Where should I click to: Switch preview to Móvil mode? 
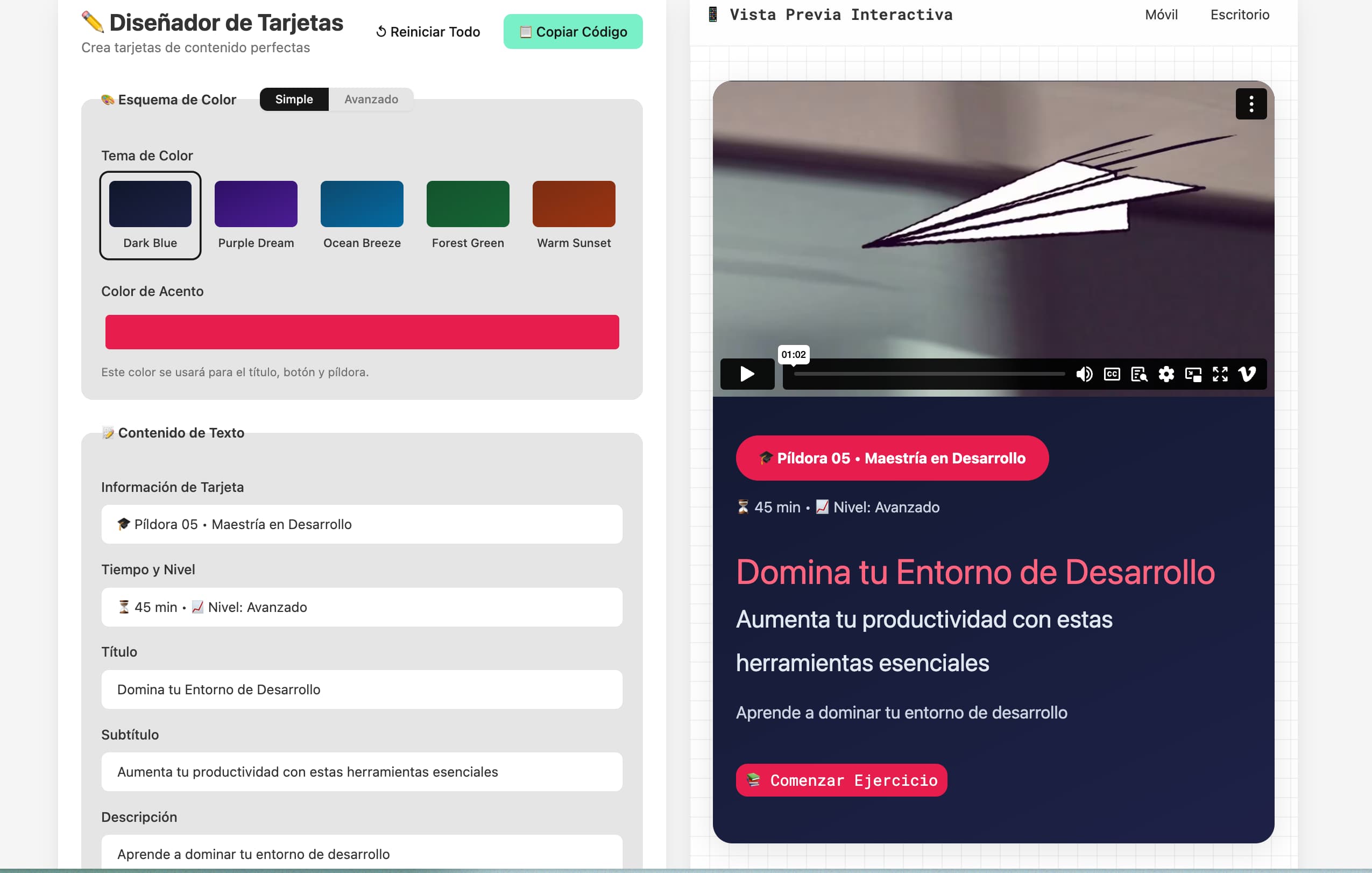(x=1161, y=14)
